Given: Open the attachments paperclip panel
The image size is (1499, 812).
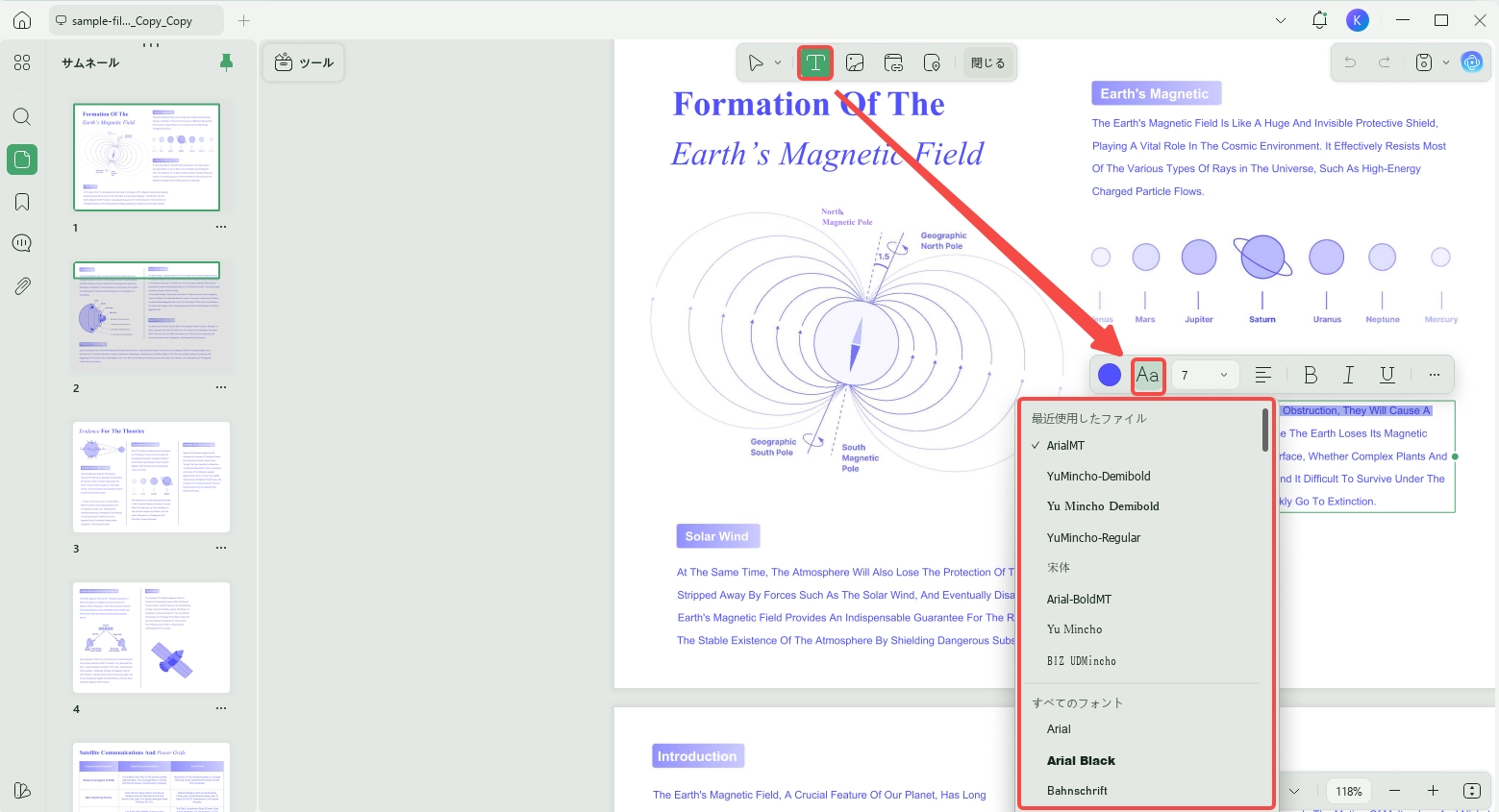Looking at the screenshot, I should [22, 285].
